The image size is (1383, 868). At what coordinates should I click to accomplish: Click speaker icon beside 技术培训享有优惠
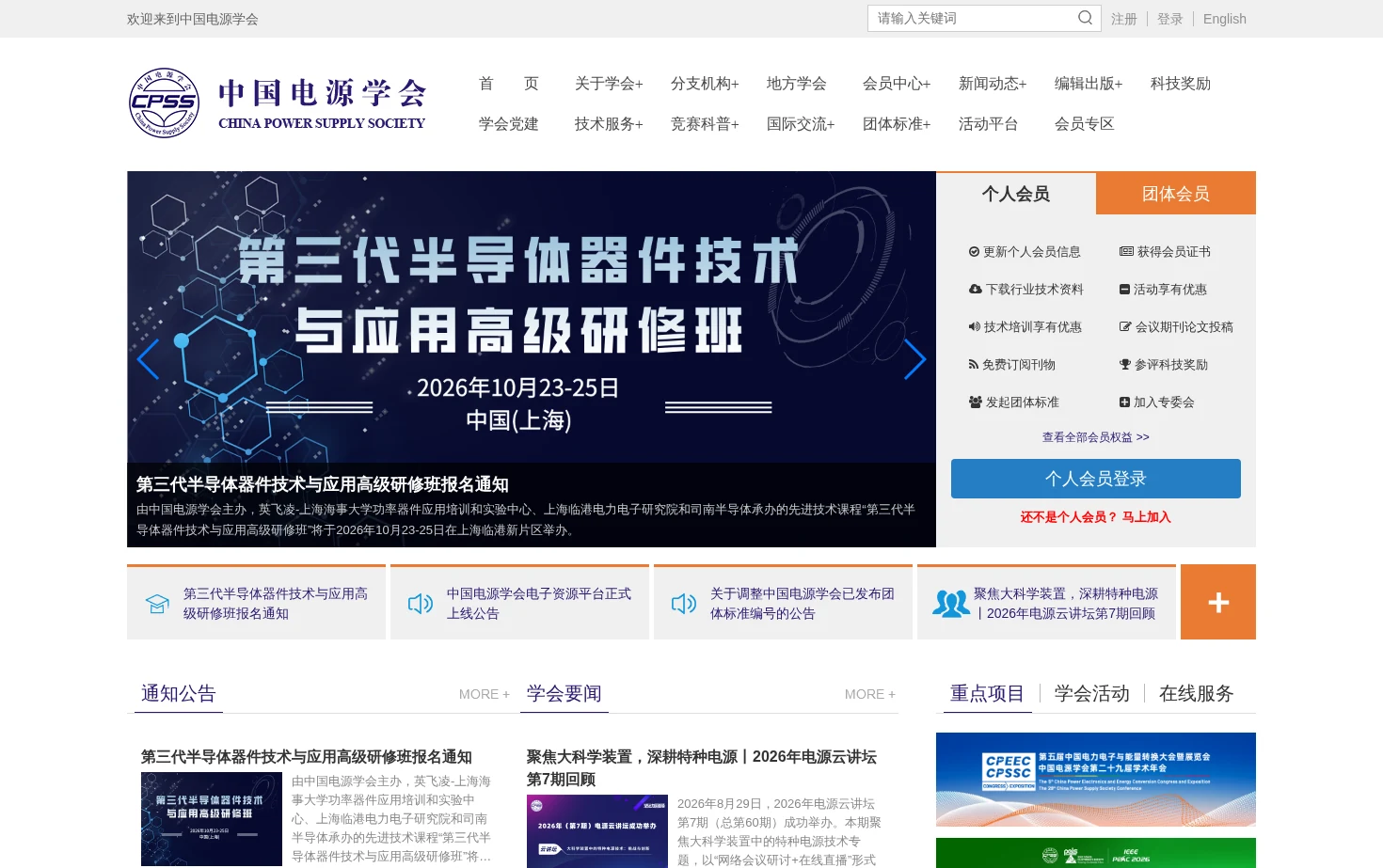[x=975, y=327]
